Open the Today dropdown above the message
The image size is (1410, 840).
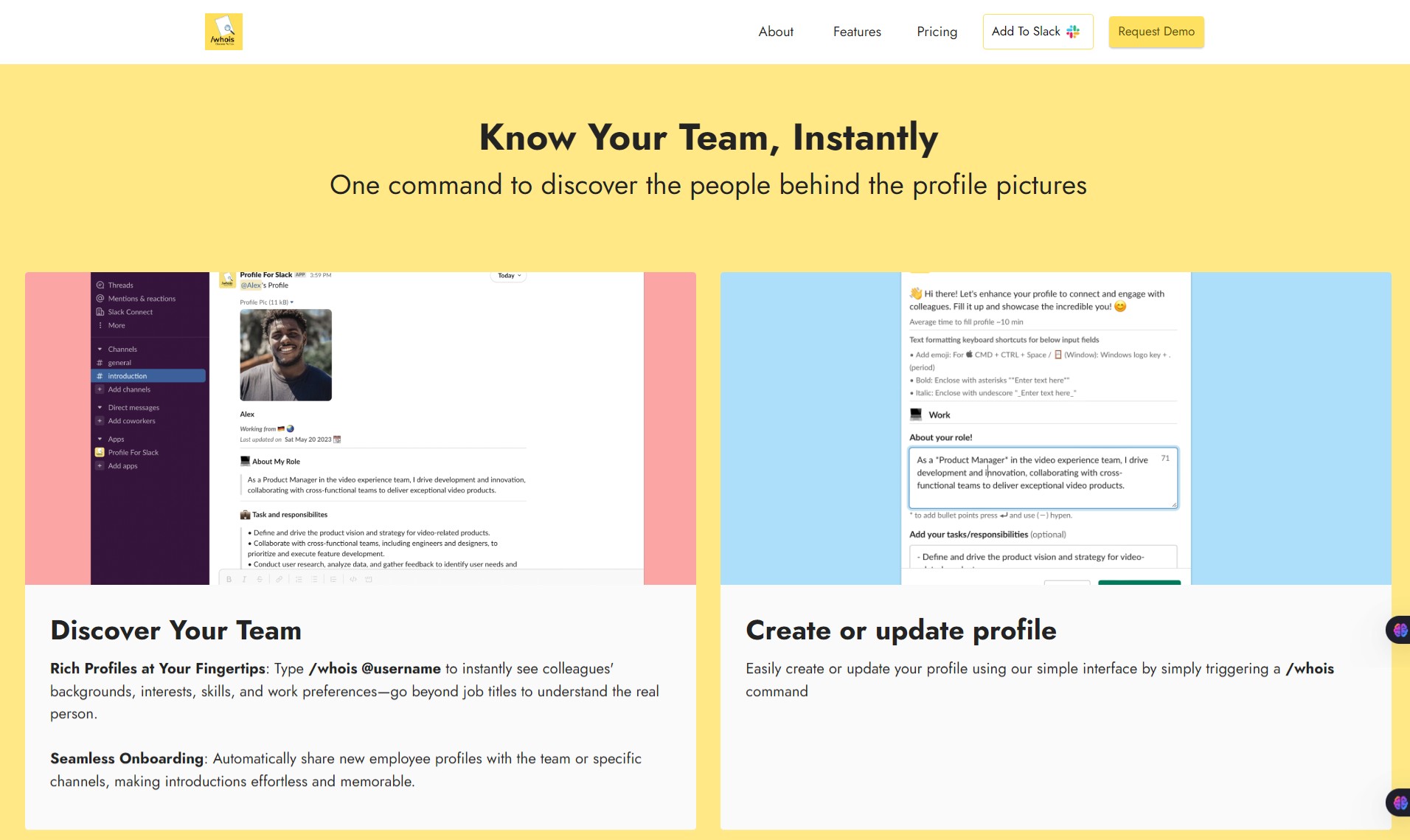[x=508, y=275]
